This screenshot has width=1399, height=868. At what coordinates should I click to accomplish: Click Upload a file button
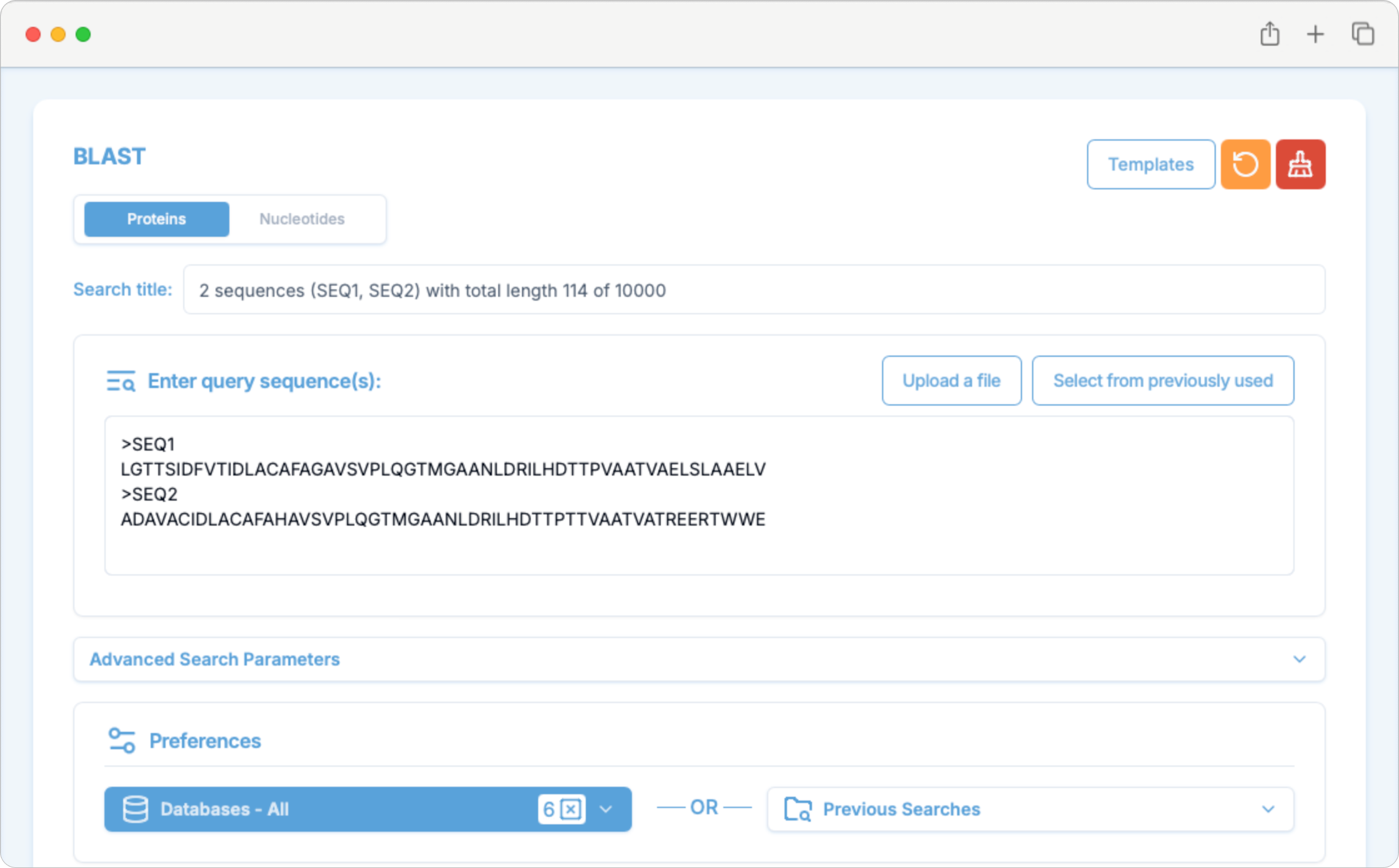pyautogui.click(x=951, y=381)
